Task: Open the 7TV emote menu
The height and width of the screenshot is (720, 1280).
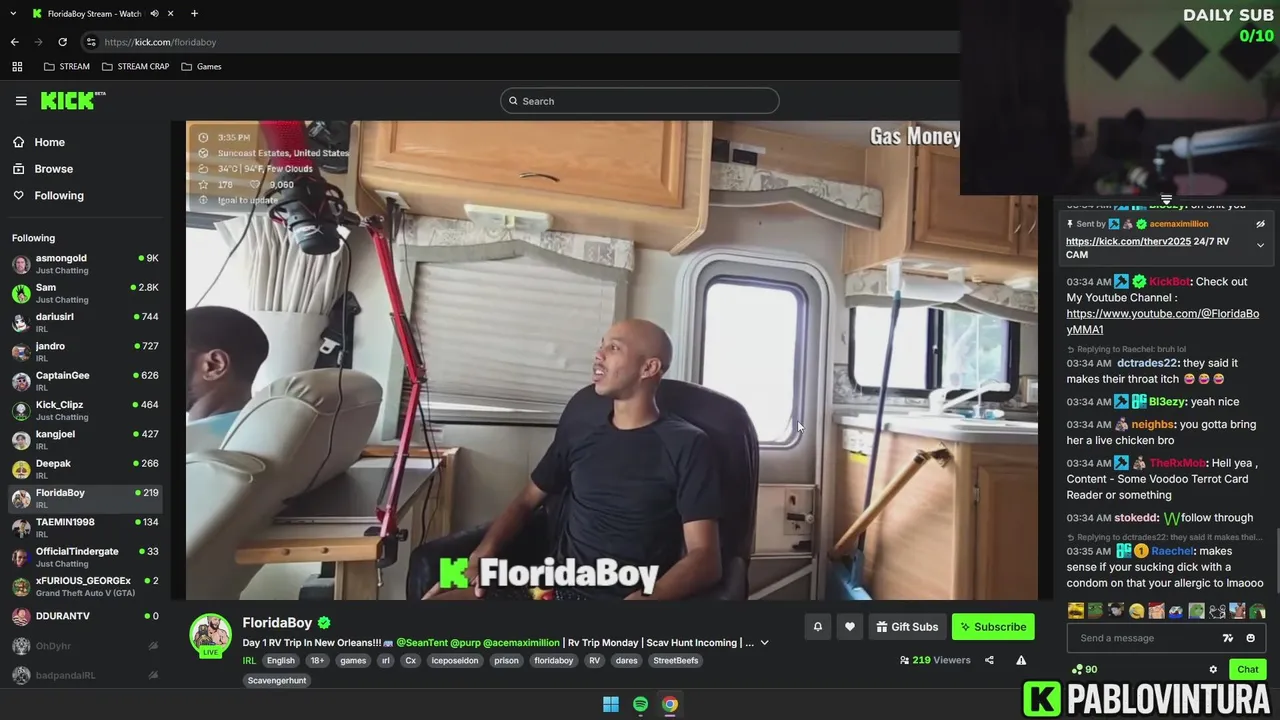Action: (1228, 638)
